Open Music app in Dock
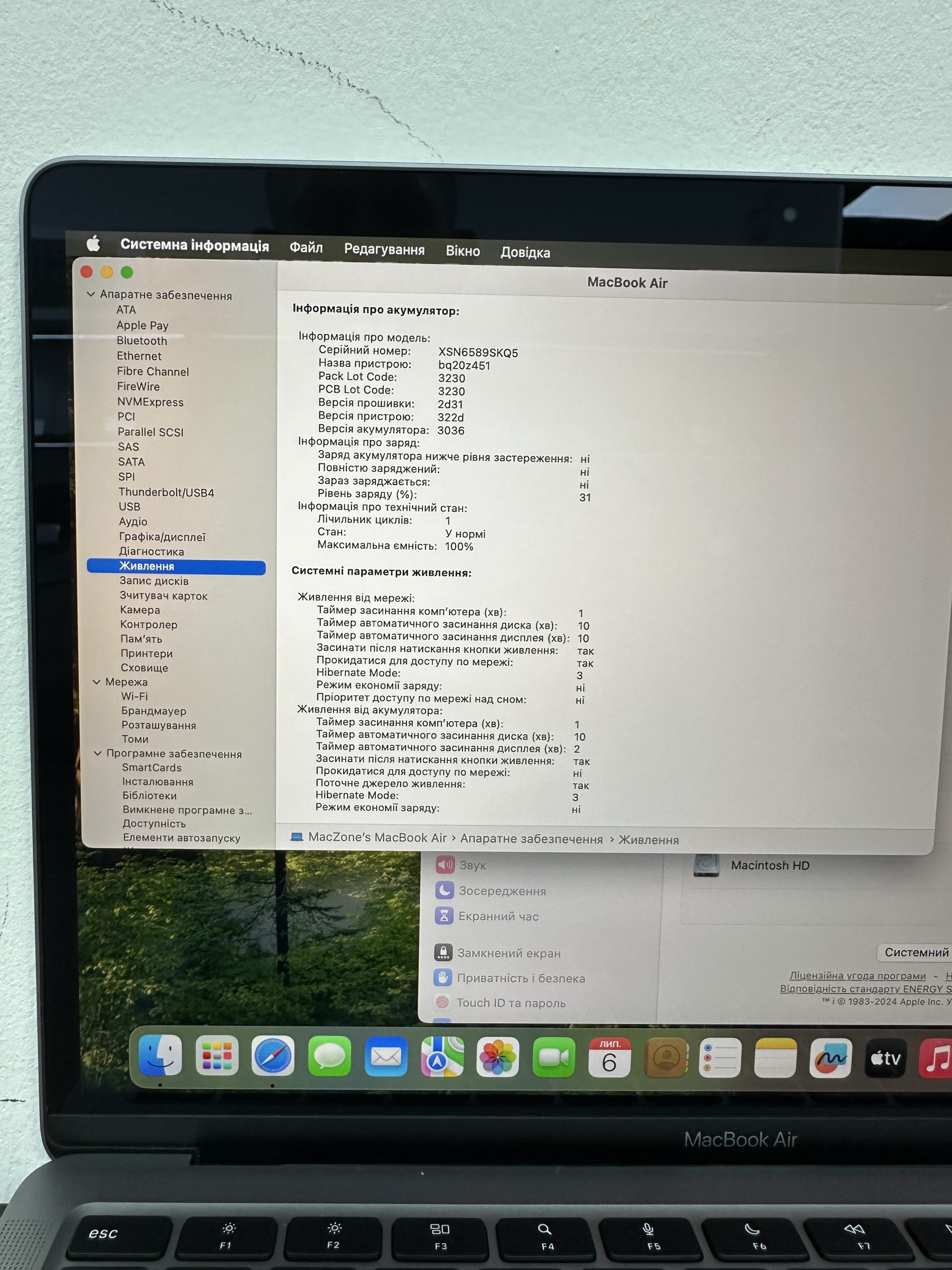Screen dimensions: 952x1270 click(x=937, y=1058)
